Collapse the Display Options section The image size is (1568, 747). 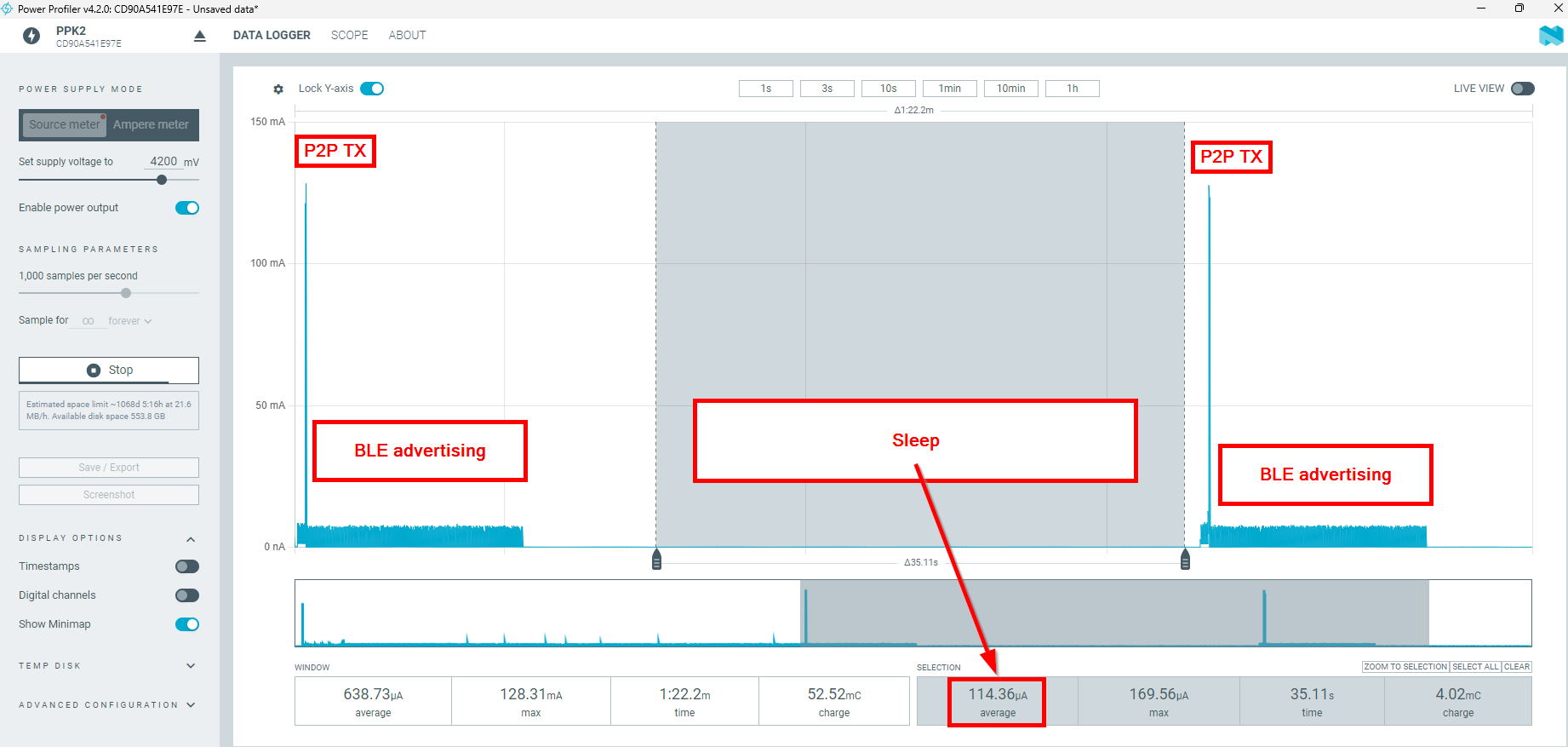[191, 538]
